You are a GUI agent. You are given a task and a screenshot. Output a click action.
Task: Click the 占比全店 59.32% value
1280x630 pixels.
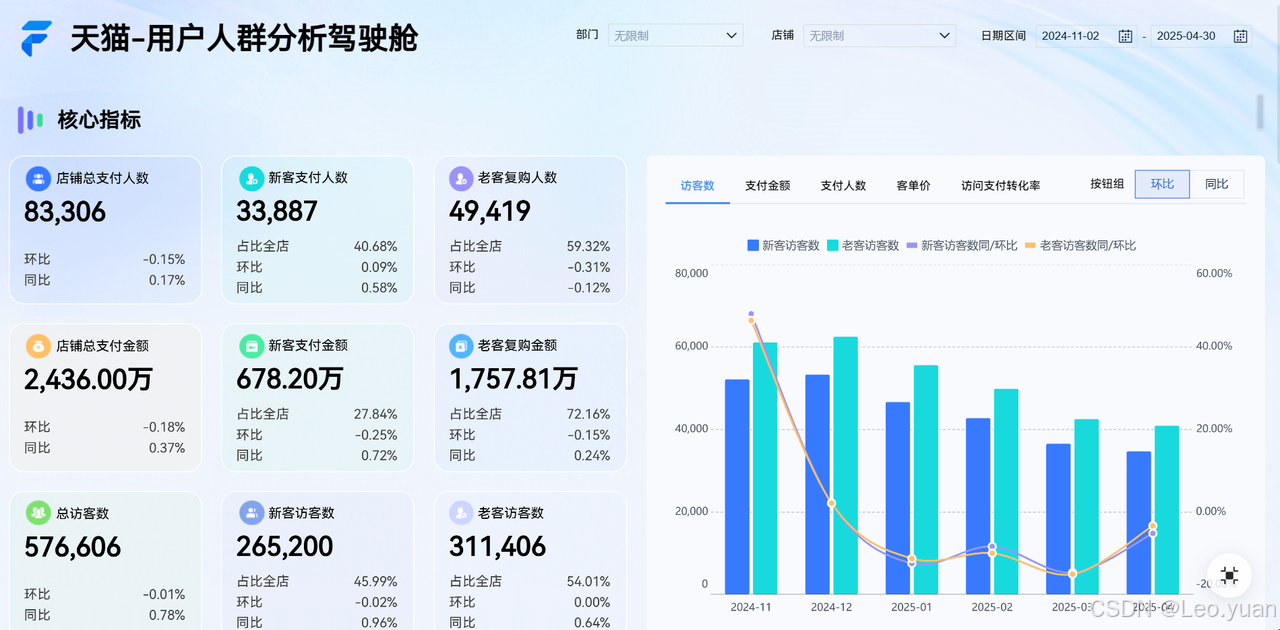[x=588, y=246]
